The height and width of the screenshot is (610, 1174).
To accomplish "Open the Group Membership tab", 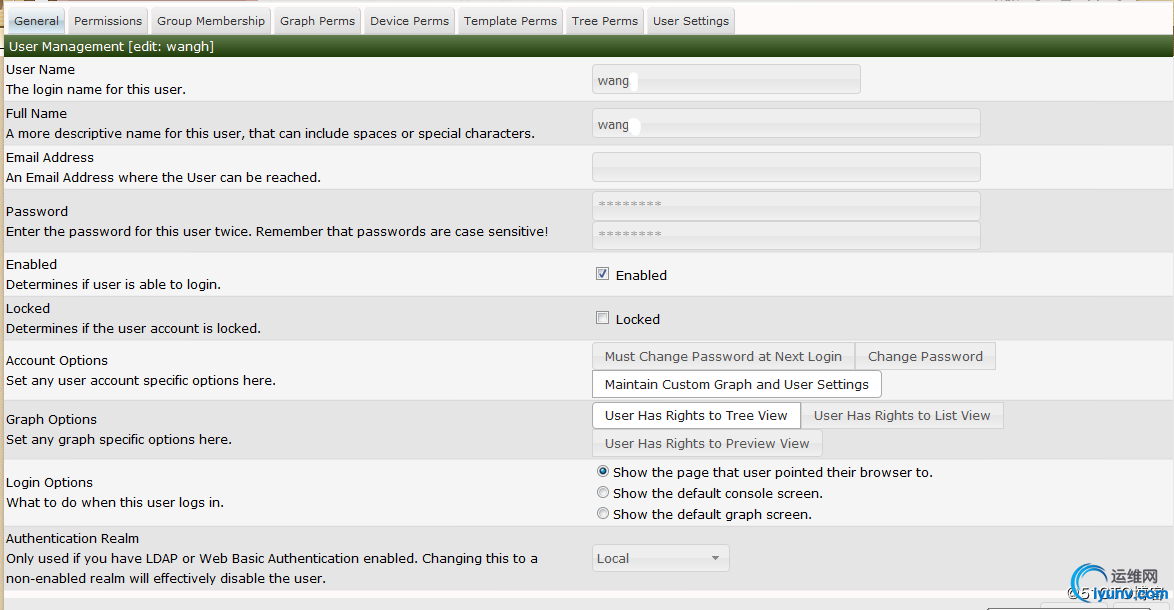I will 211,21.
